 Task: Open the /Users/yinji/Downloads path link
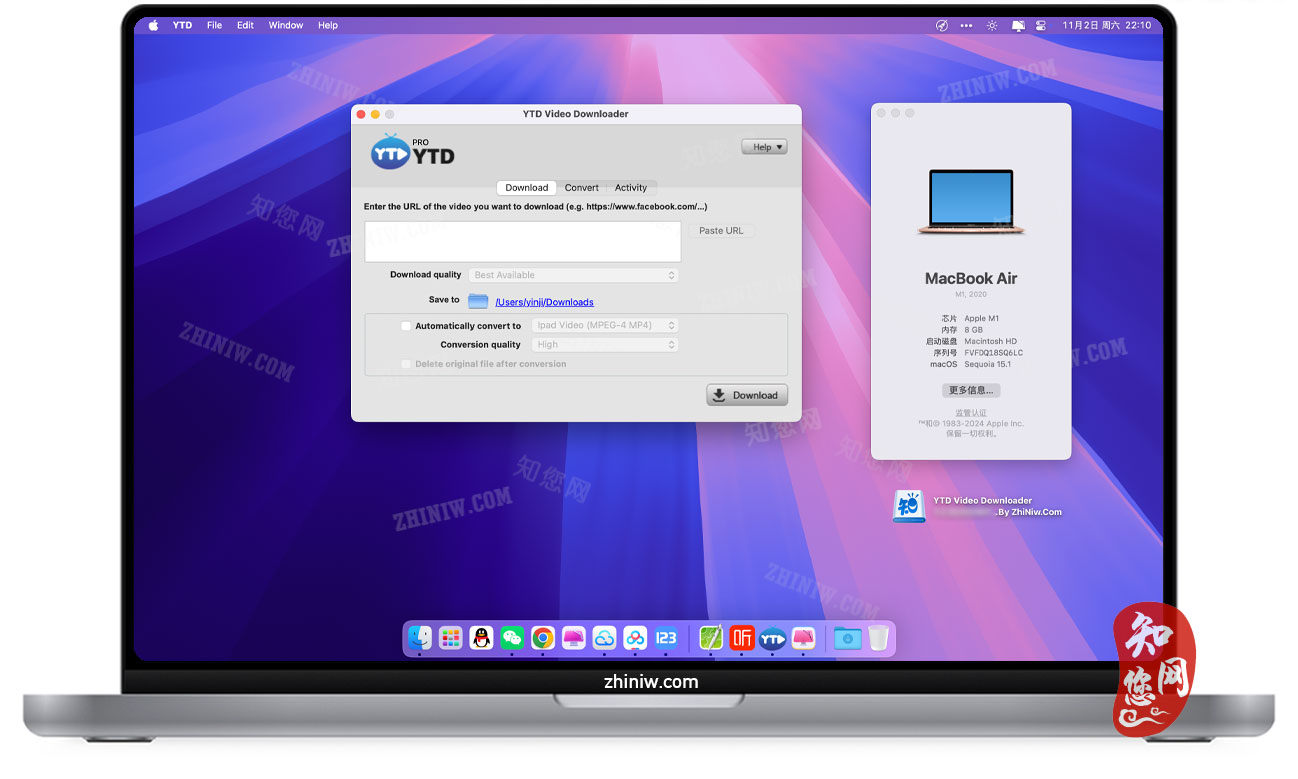[x=545, y=302]
